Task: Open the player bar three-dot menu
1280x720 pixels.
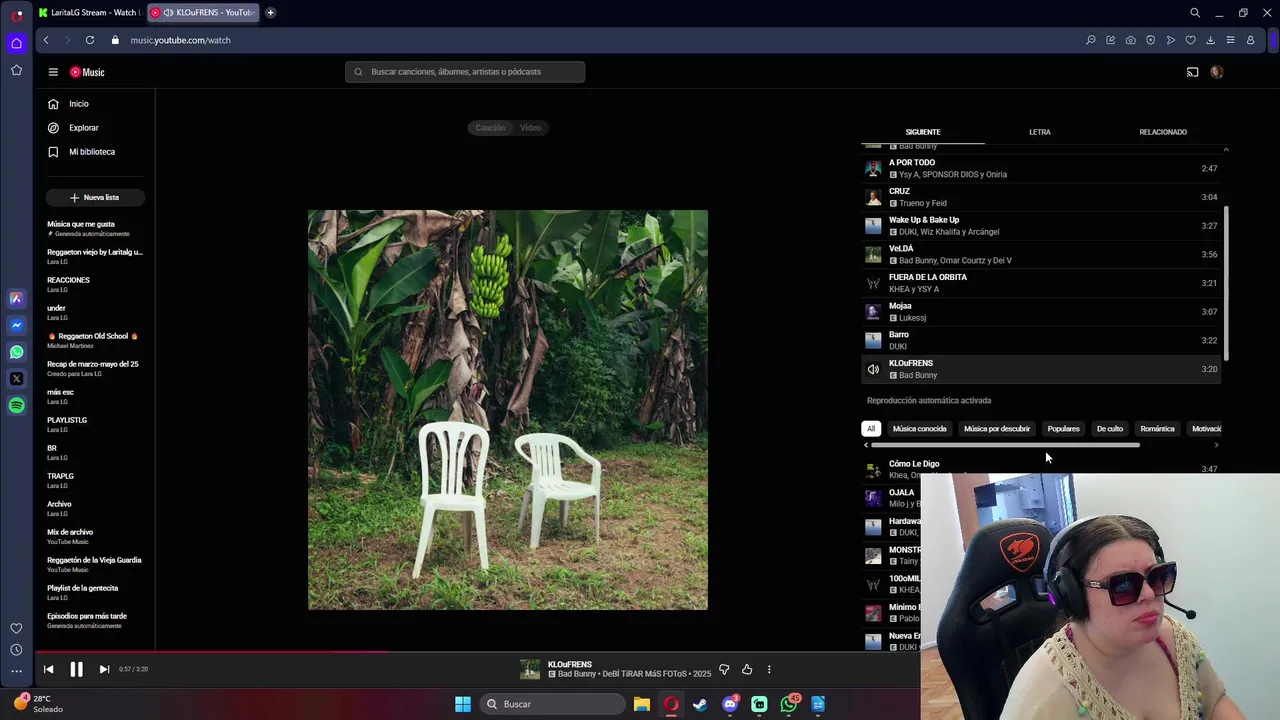Action: (x=769, y=670)
